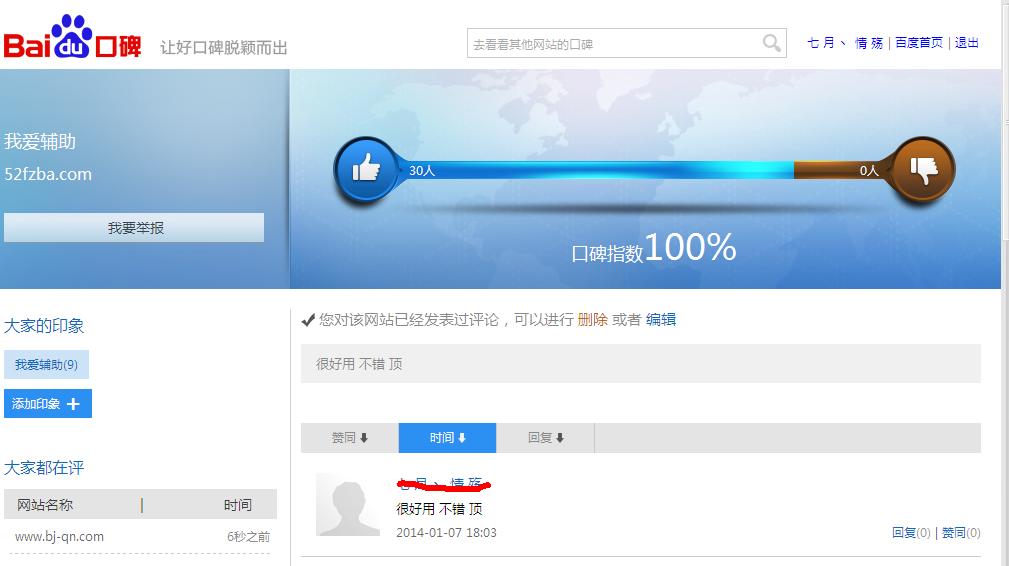The image size is (1009, 566).
Task: Click the 大家的印象 heading
Action: (44, 325)
